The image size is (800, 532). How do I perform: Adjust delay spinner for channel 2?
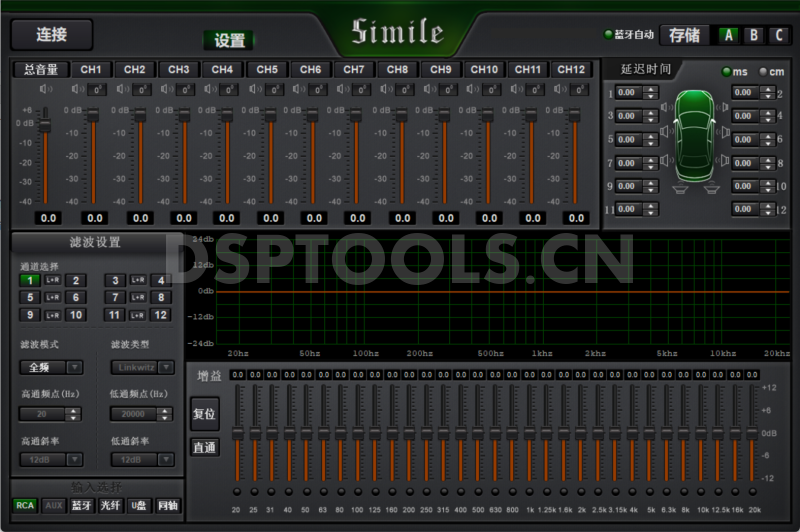768,93
